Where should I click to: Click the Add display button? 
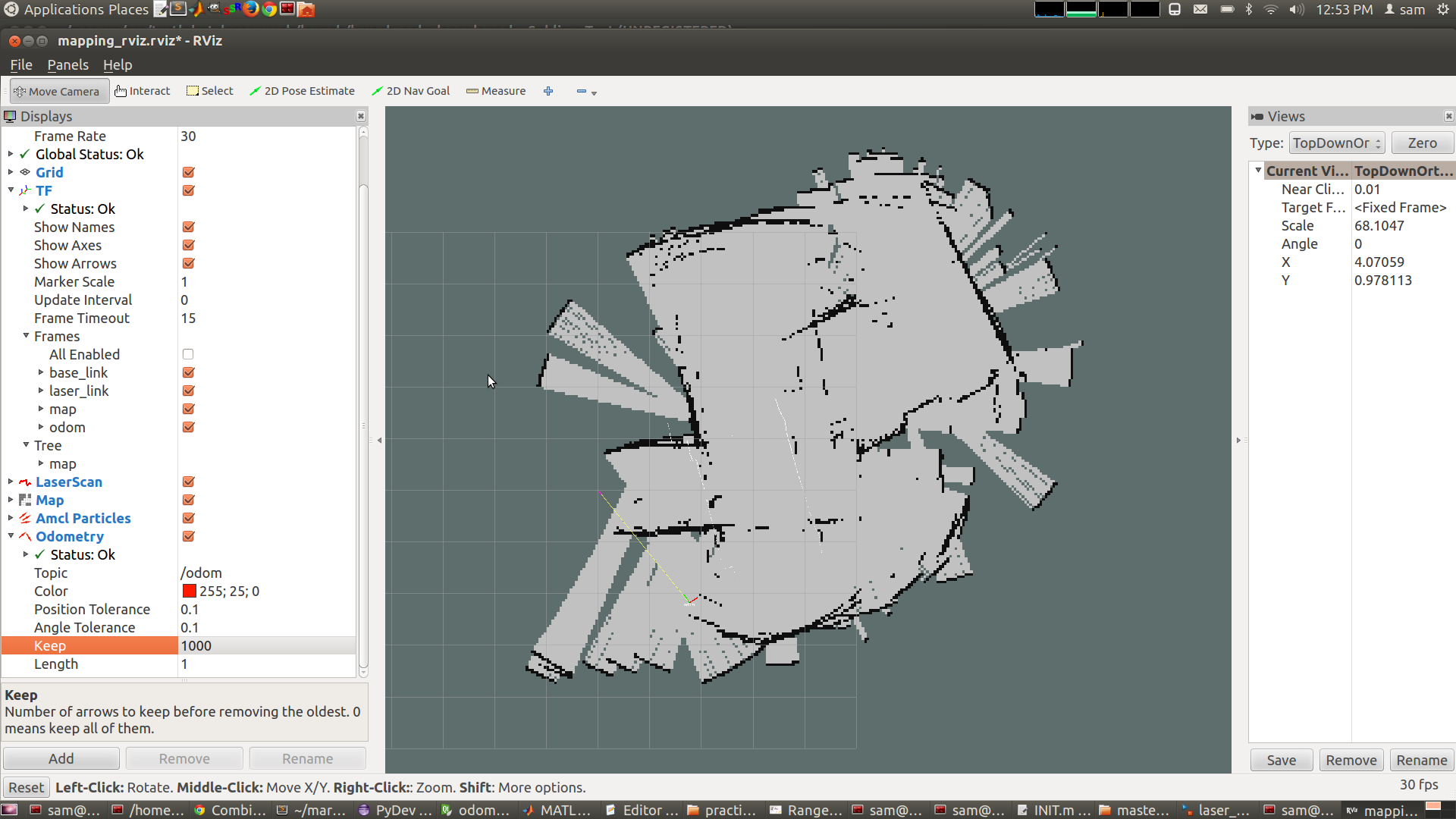tap(61, 758)
